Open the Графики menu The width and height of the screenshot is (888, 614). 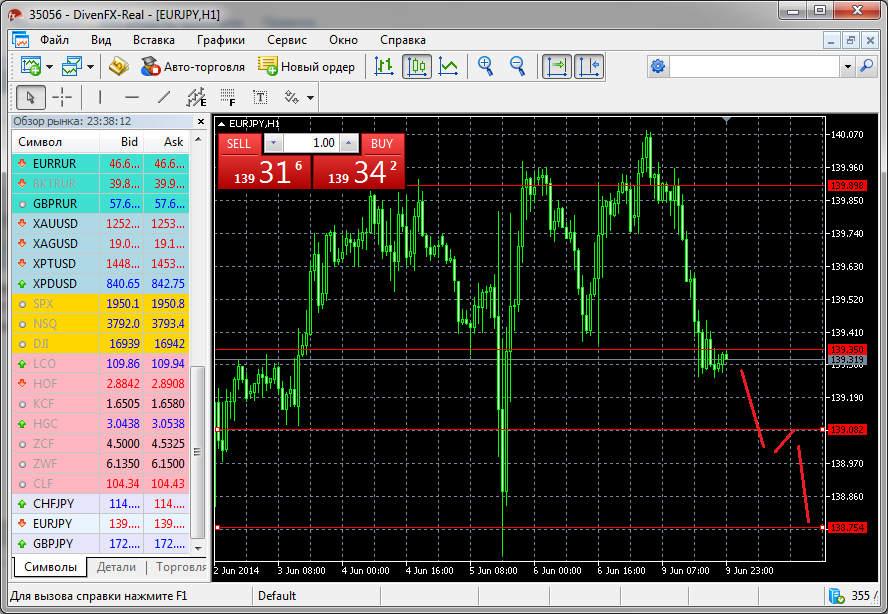coord(221,40)
